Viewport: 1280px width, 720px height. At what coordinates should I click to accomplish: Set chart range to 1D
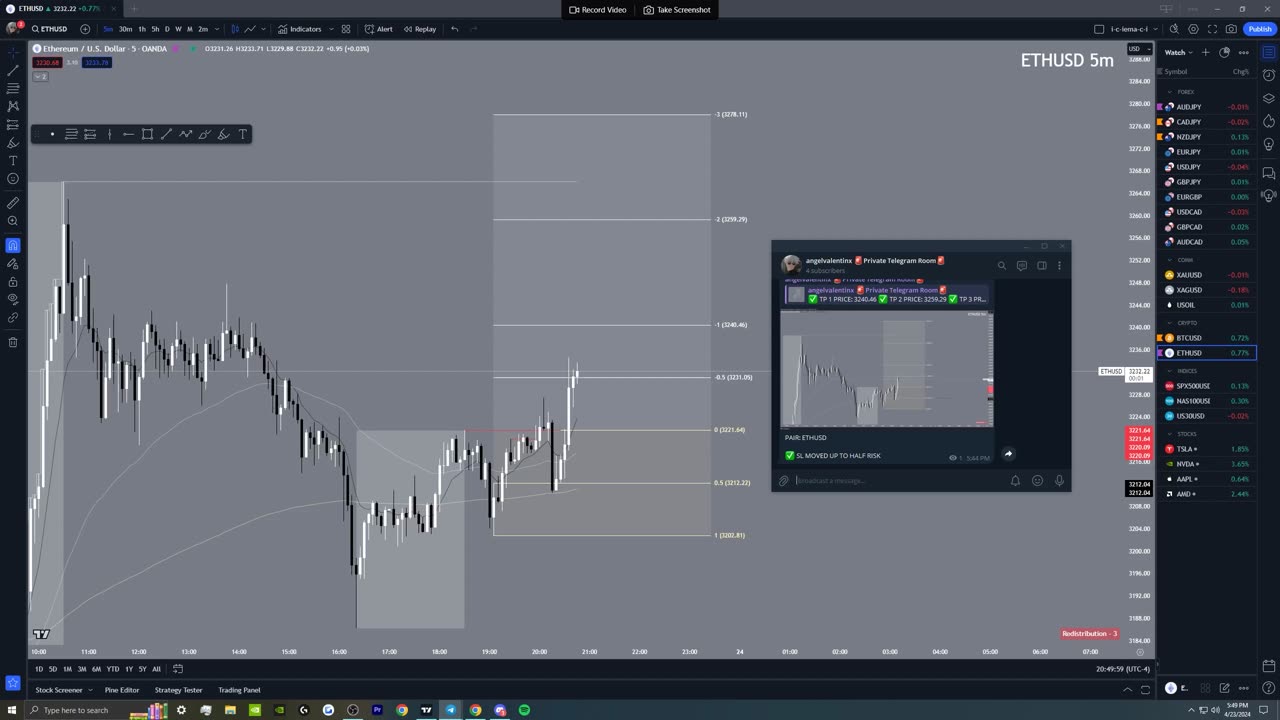pyautogui.click(x=39, y=669)
